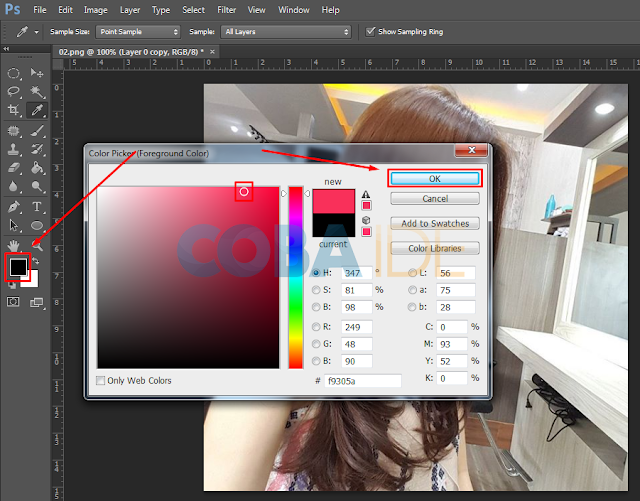Confirm the color with OK

(435, 179)
